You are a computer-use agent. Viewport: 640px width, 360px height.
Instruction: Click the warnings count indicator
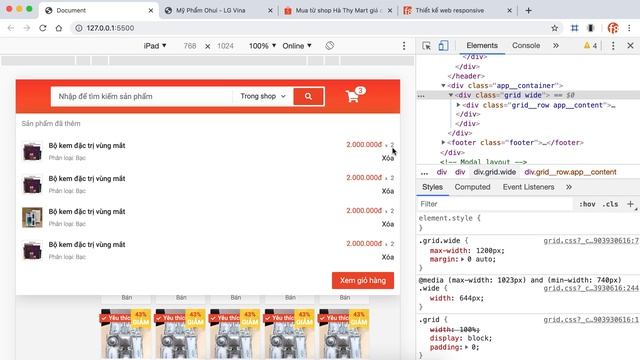pos(590,46)
